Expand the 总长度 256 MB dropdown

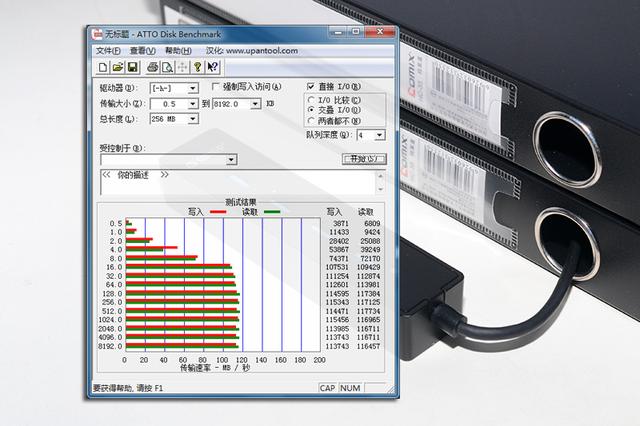(193, 119)
